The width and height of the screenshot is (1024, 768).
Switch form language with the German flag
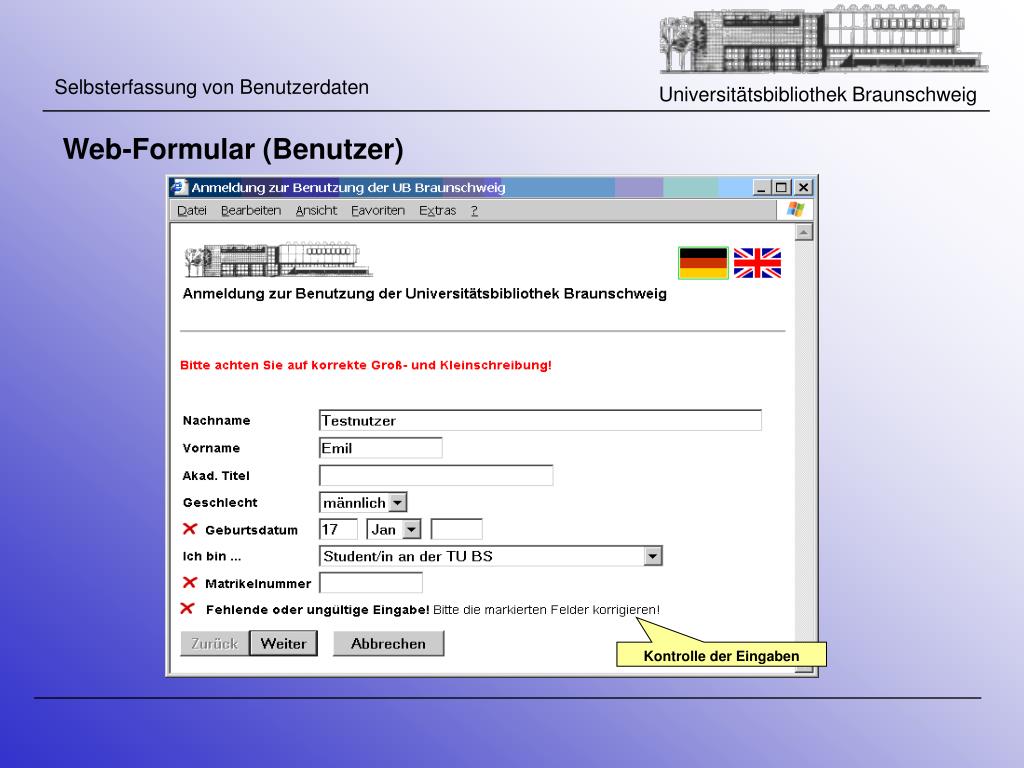tap(703, 263)
